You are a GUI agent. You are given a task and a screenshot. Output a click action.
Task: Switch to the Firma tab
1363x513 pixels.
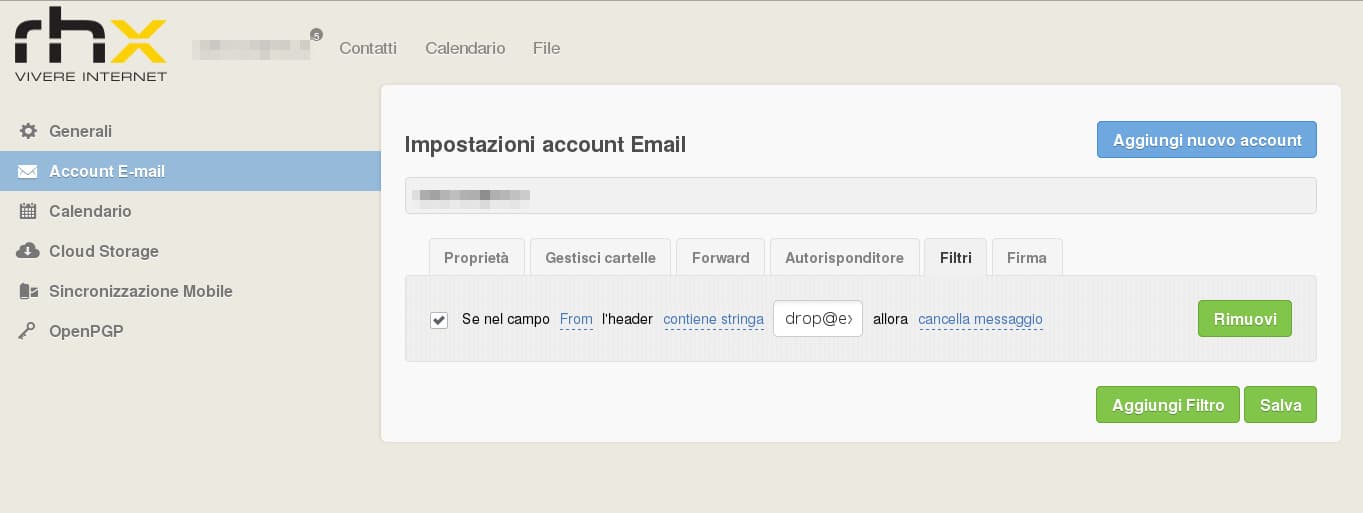pyautogui.click(x=1027, y=257)
